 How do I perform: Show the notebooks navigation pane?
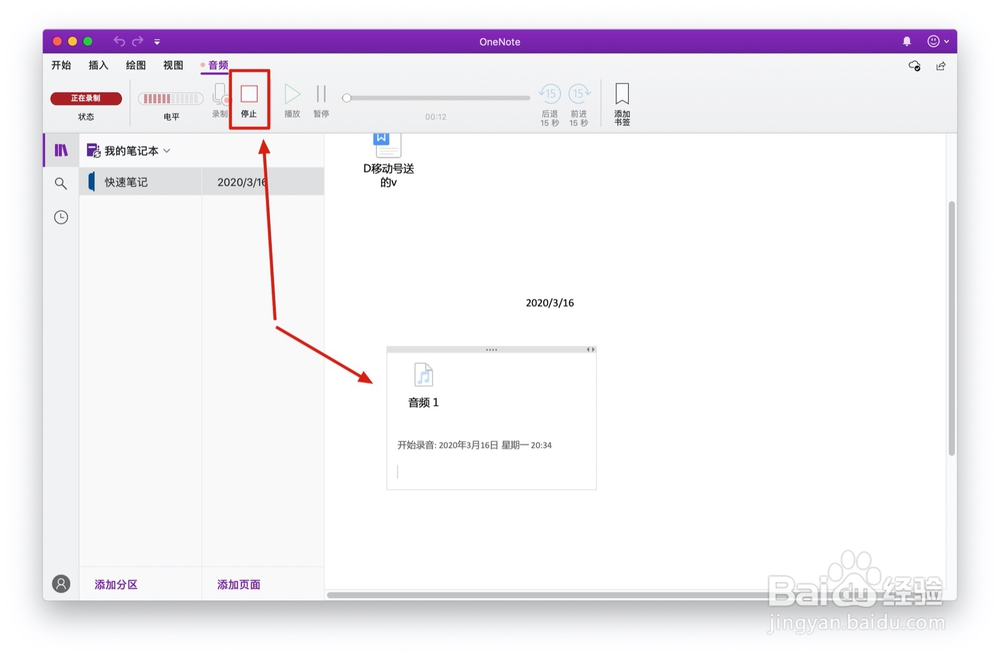click(x=61, y=151)
